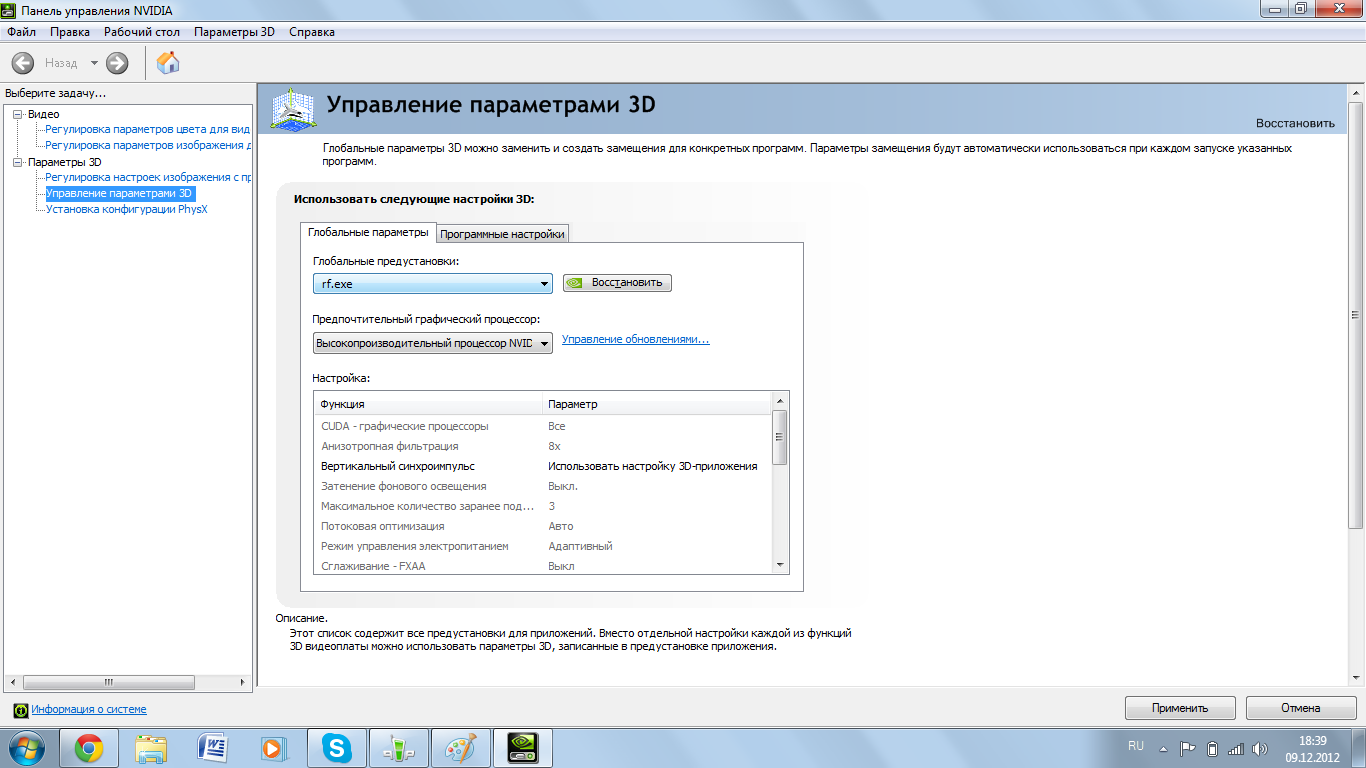Viewport: 1366px width, 768px height.
Task: Open Paint from the taskbar
Action: tap(461, 748)
